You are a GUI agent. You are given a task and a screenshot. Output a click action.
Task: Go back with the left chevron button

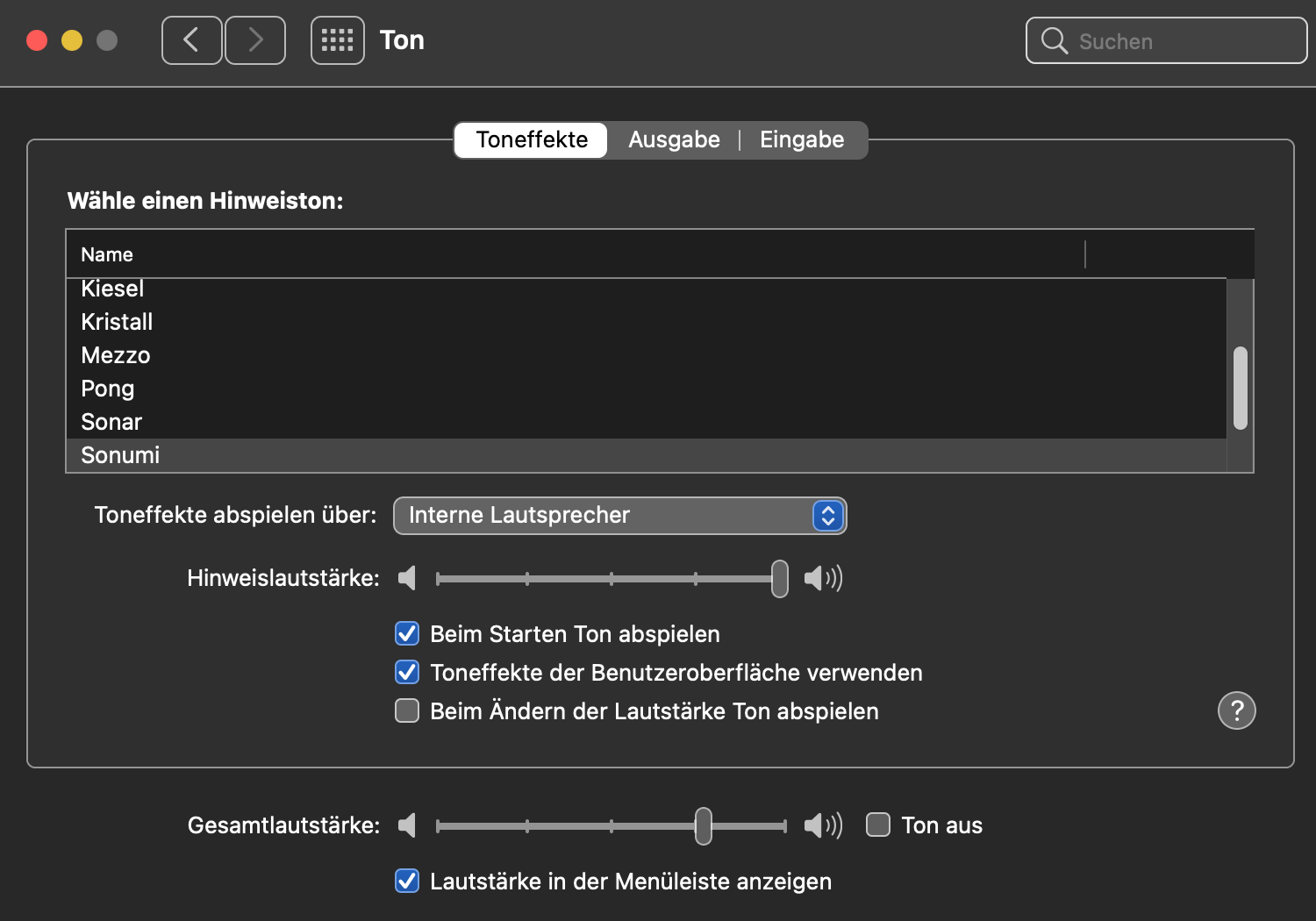click(x=191, y=40)
